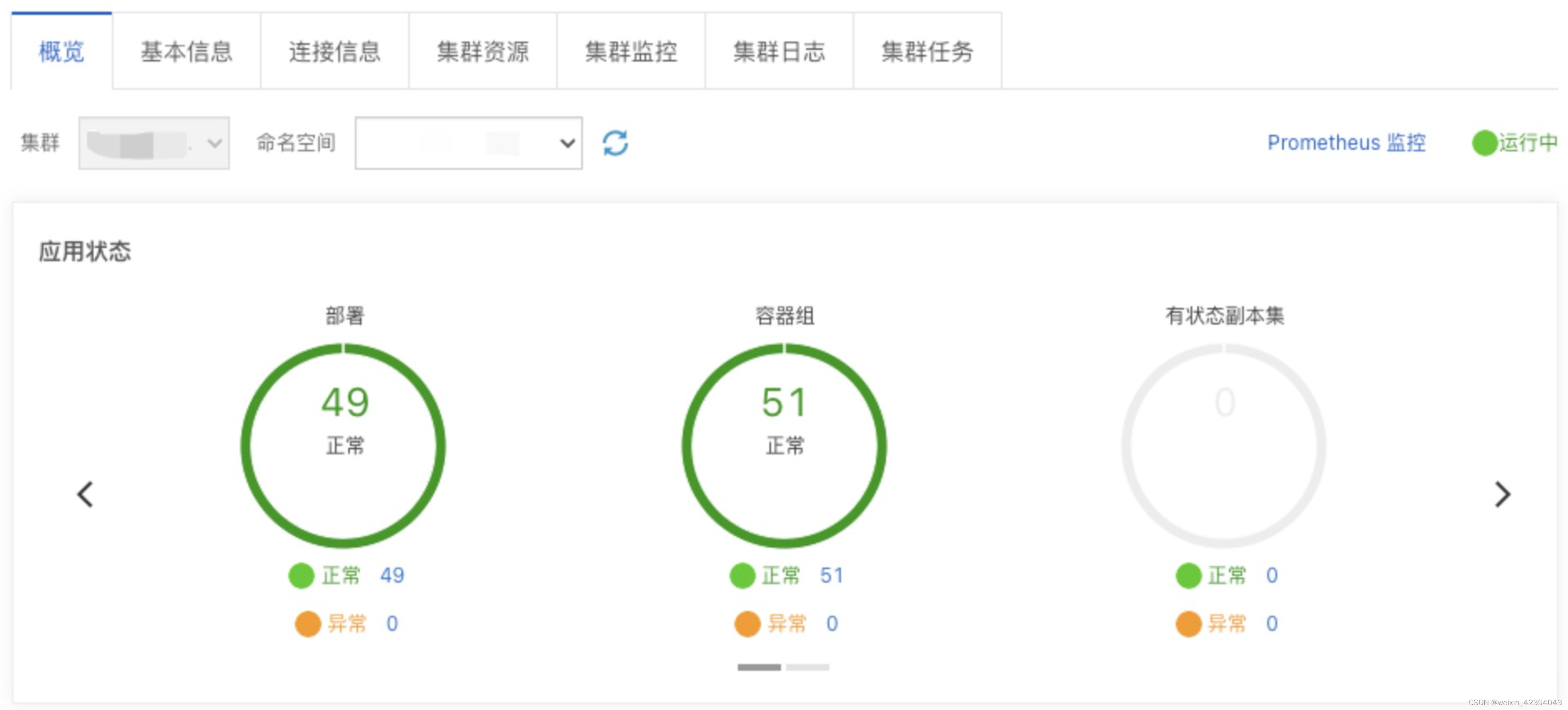Open the 集群 selection dropdown
Screen dimensions: 1568x710
point(154,143)
